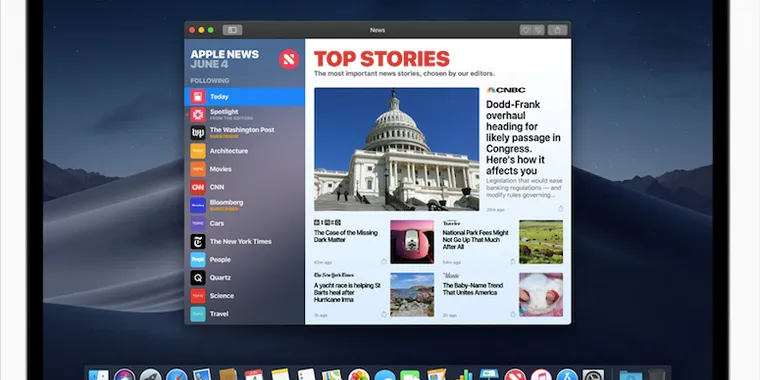Open "The Case of the Missing Dark Matter"
The height and width of the screenshot is (380, 760).
click(346, 236)
